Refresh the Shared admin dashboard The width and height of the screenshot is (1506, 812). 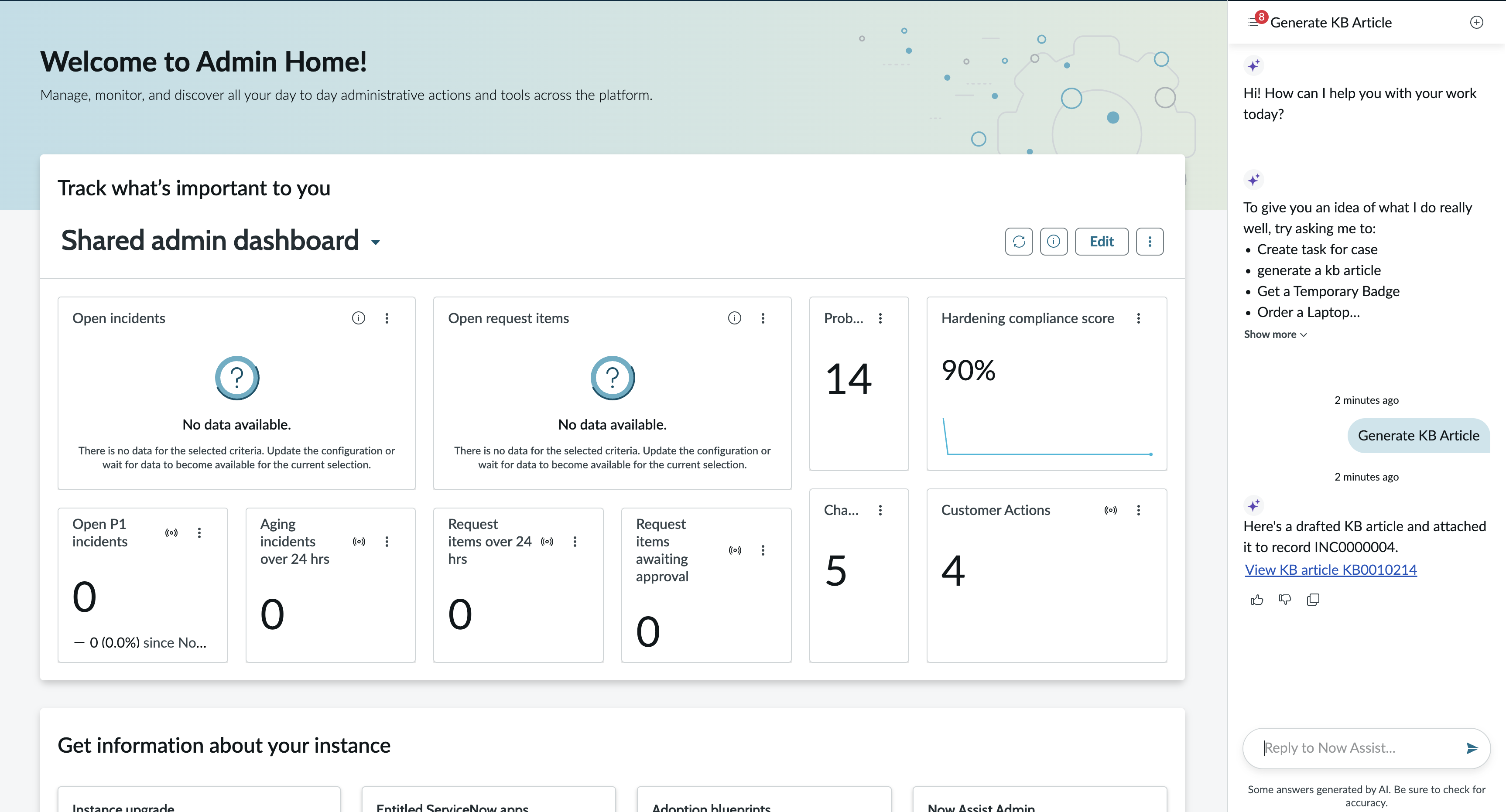pos(1018,242)
